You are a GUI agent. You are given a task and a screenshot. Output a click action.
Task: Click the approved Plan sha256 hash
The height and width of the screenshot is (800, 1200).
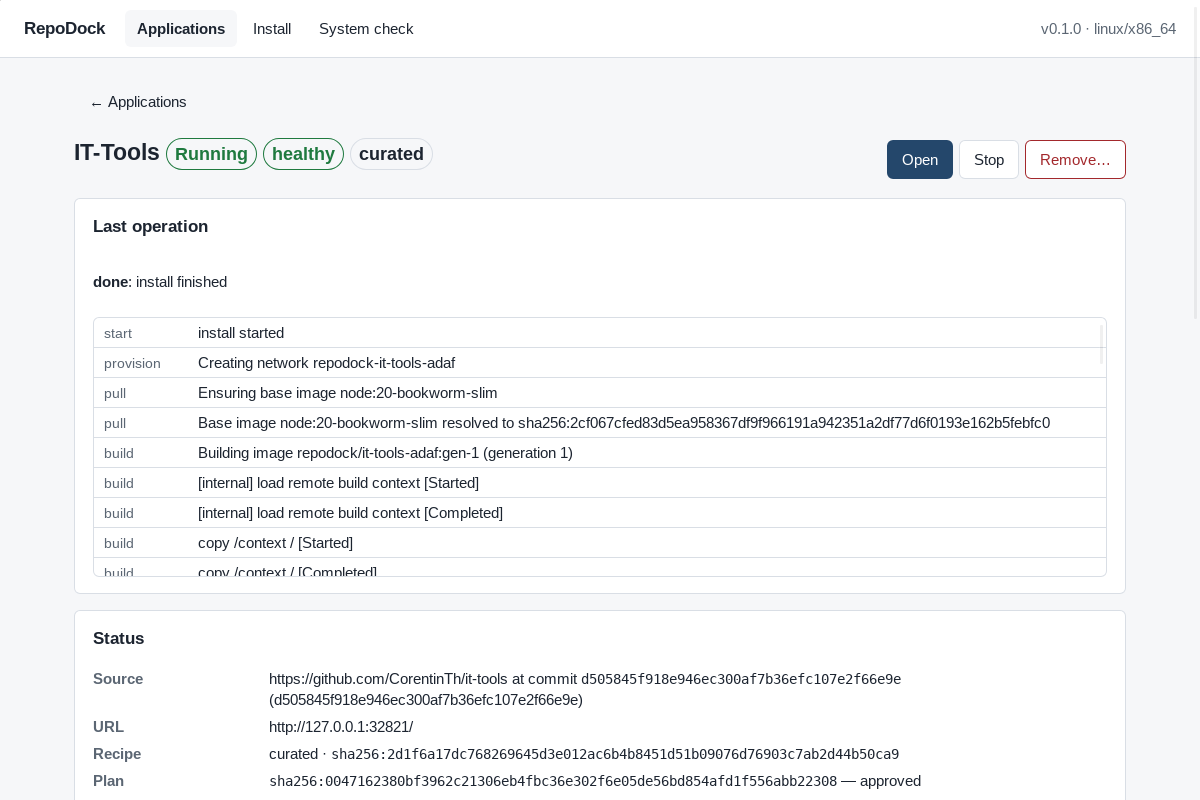pos(553,781)
